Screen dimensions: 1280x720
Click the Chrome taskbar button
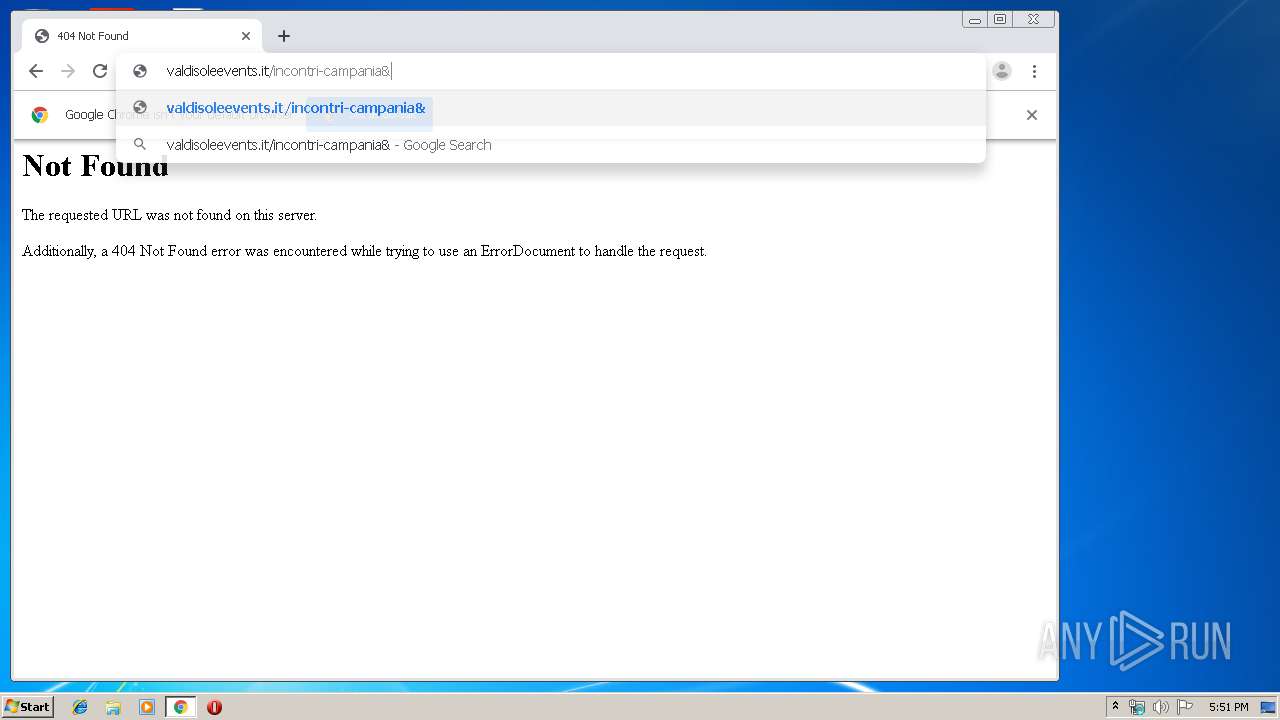point(180,707)
